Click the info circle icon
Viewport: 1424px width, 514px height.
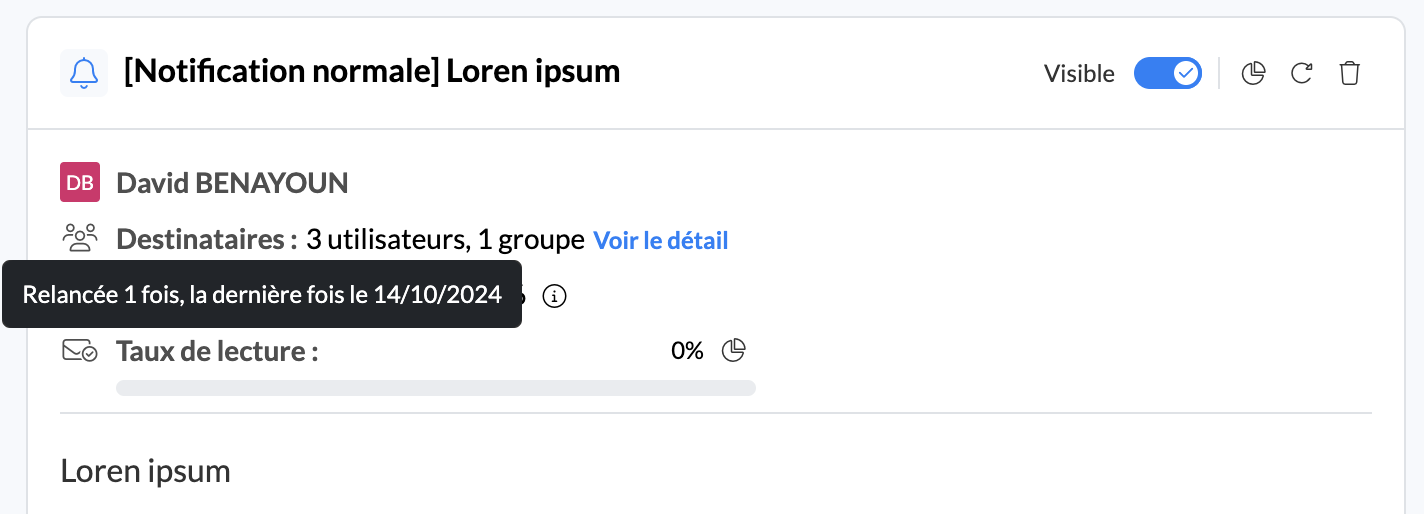pos(555,296)
